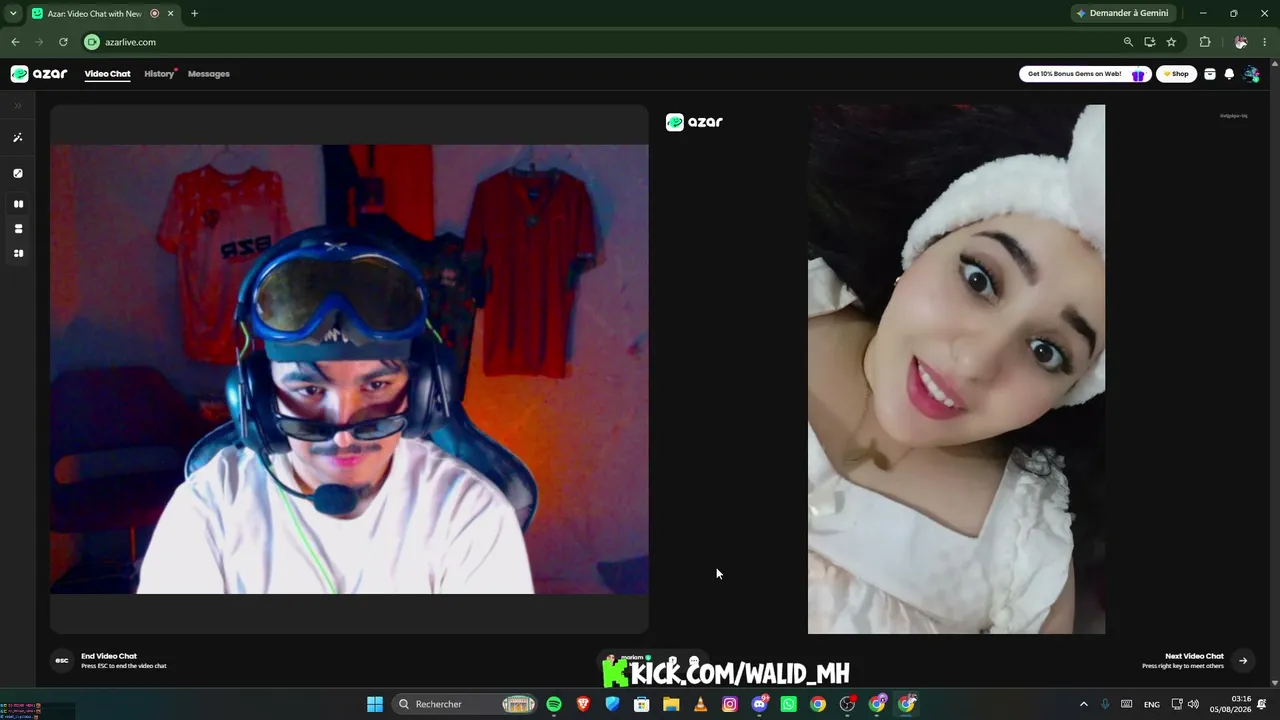Open WhatsApp from the taskbar

point(789,704)
